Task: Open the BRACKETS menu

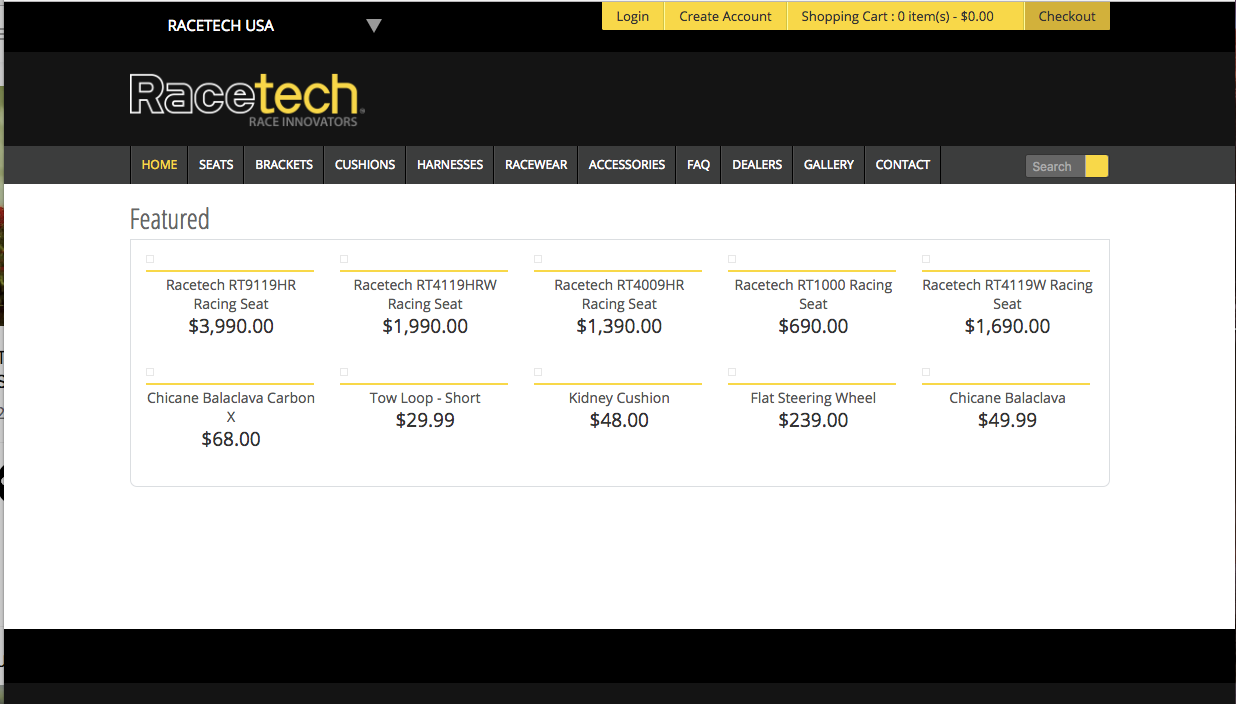Action: (284, 165)
